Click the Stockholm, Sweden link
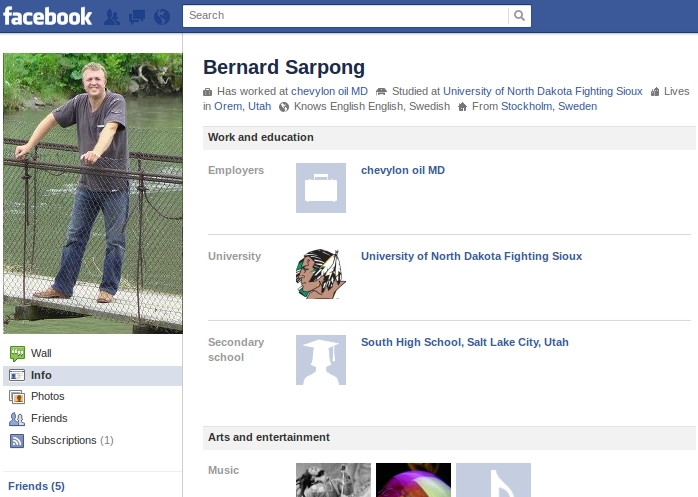This screenshot has width=698, height=497. click(x=549, y=106)
